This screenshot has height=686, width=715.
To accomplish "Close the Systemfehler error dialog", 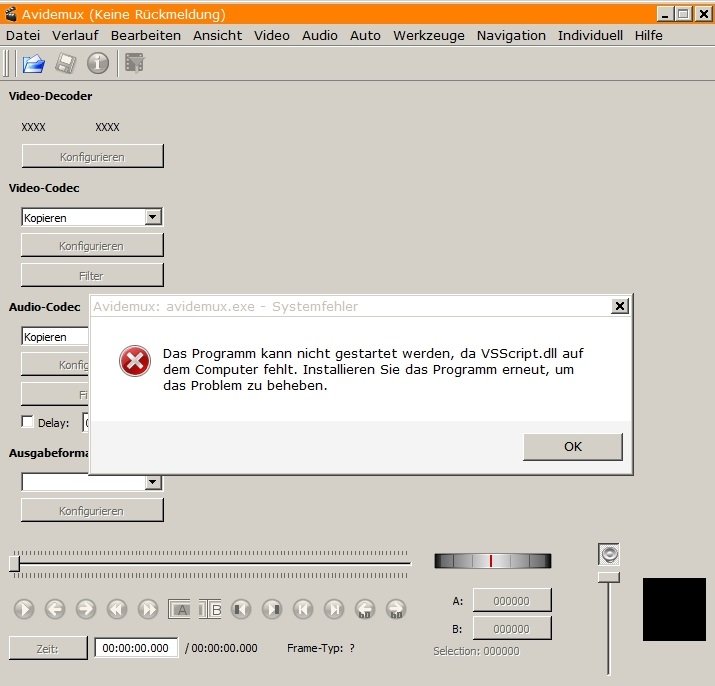I will 620,306.
